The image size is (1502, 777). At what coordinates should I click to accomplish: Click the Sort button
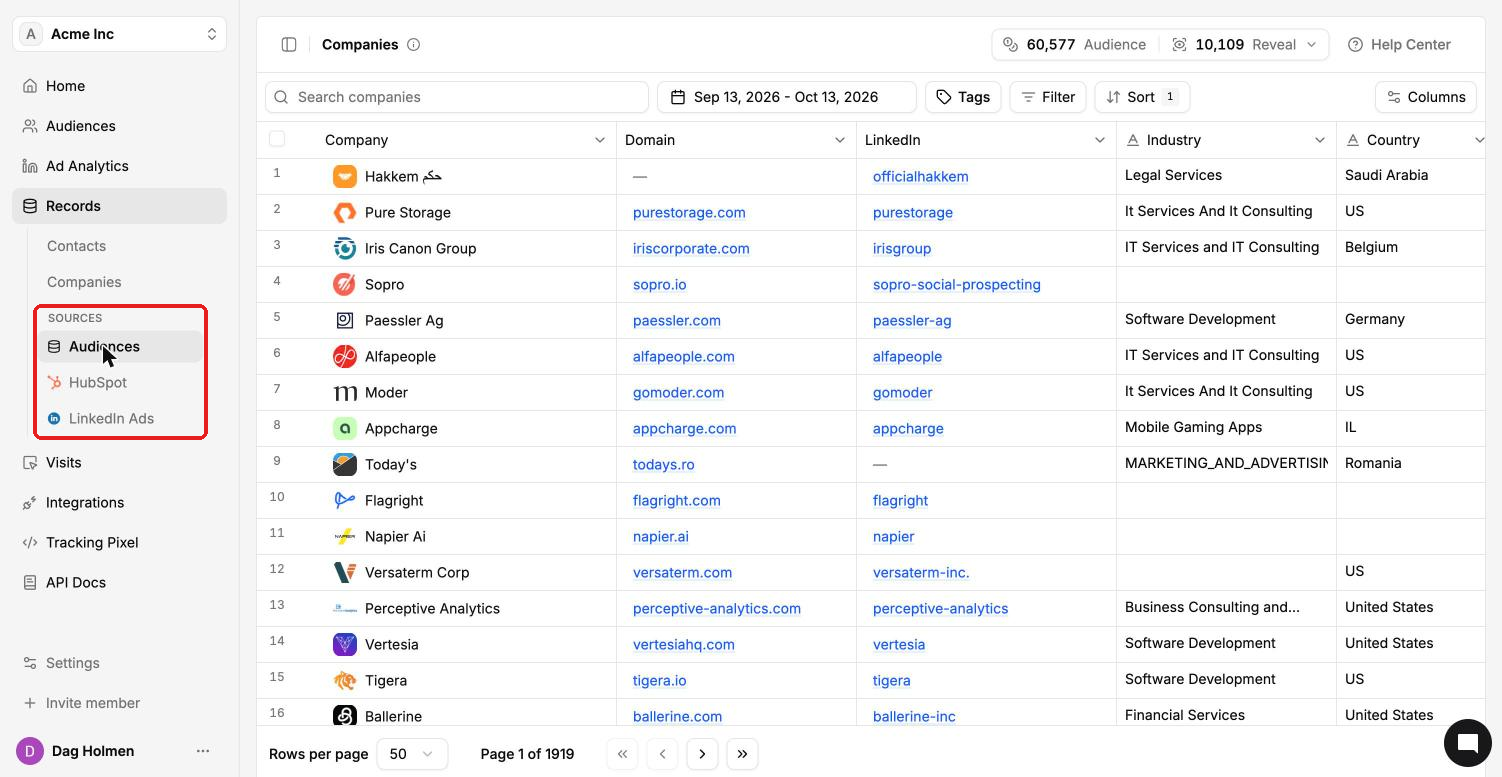1142,97
